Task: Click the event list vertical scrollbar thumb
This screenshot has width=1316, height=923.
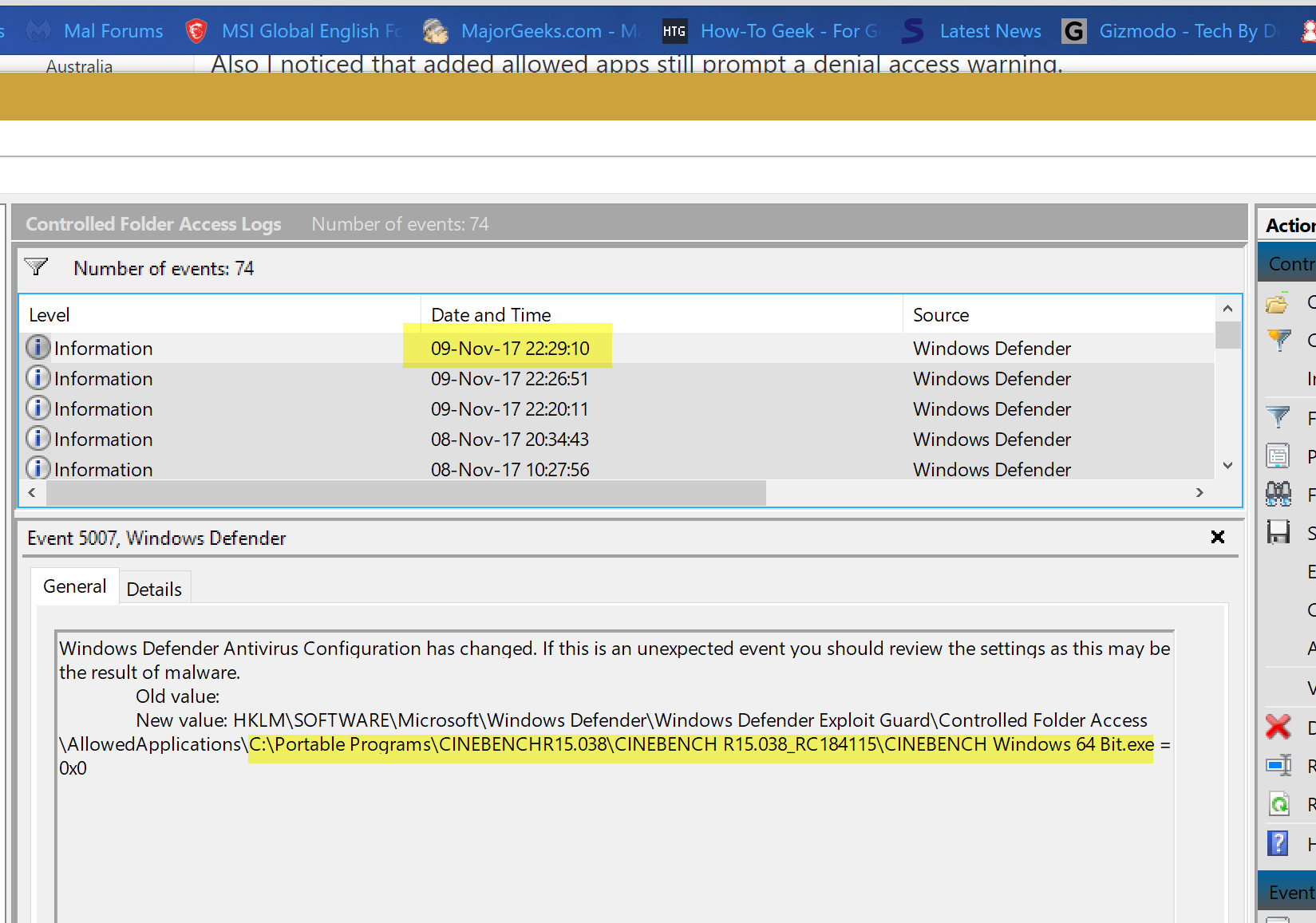Action: pos(1228,335)
